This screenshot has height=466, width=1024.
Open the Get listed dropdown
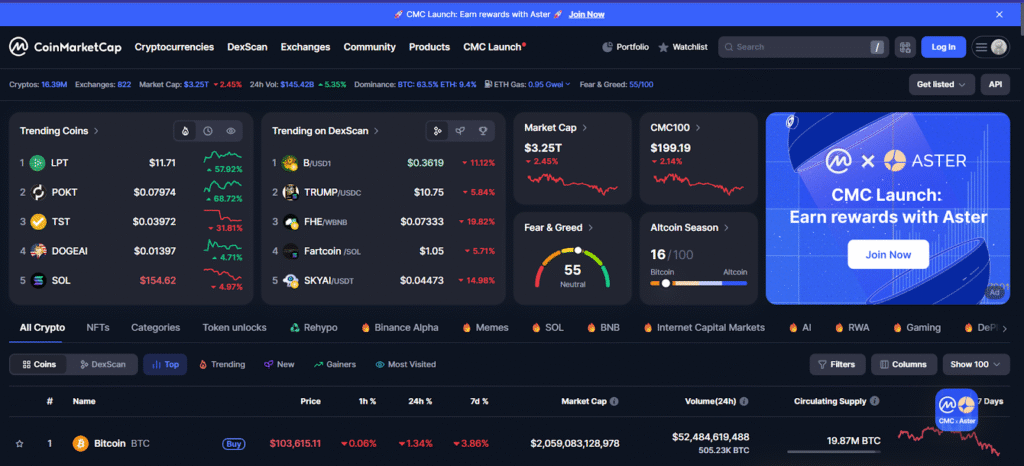point(942,84)
